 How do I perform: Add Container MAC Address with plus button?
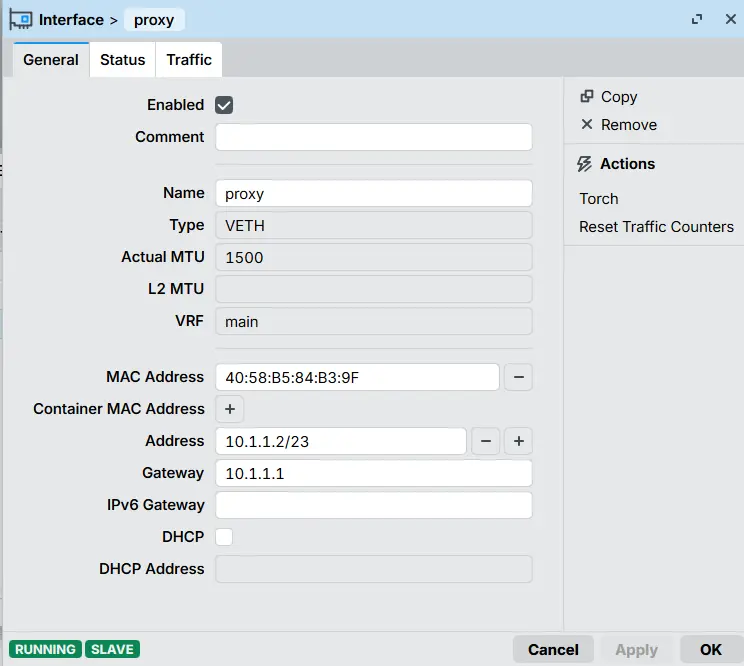coord(230,409)
